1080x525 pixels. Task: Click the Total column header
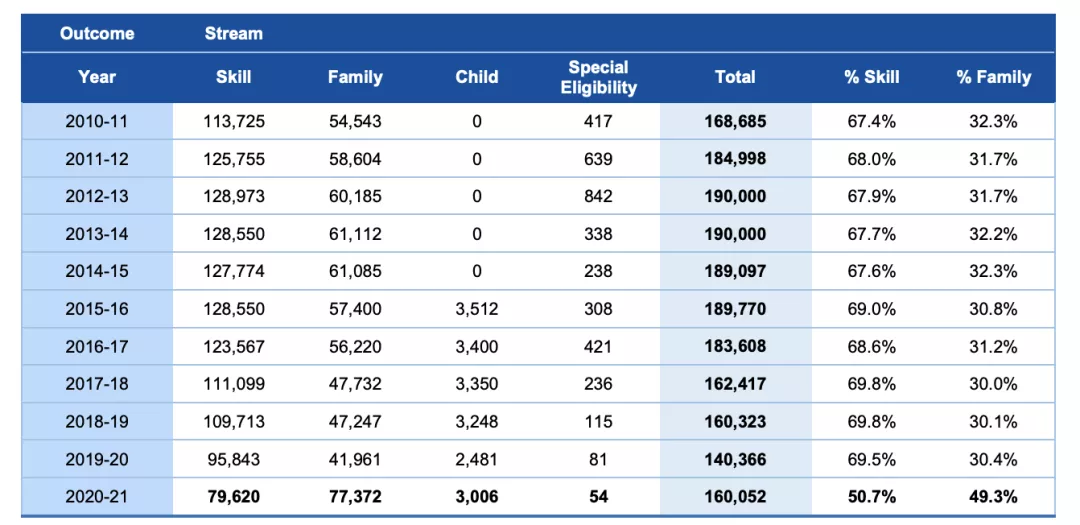735,77
